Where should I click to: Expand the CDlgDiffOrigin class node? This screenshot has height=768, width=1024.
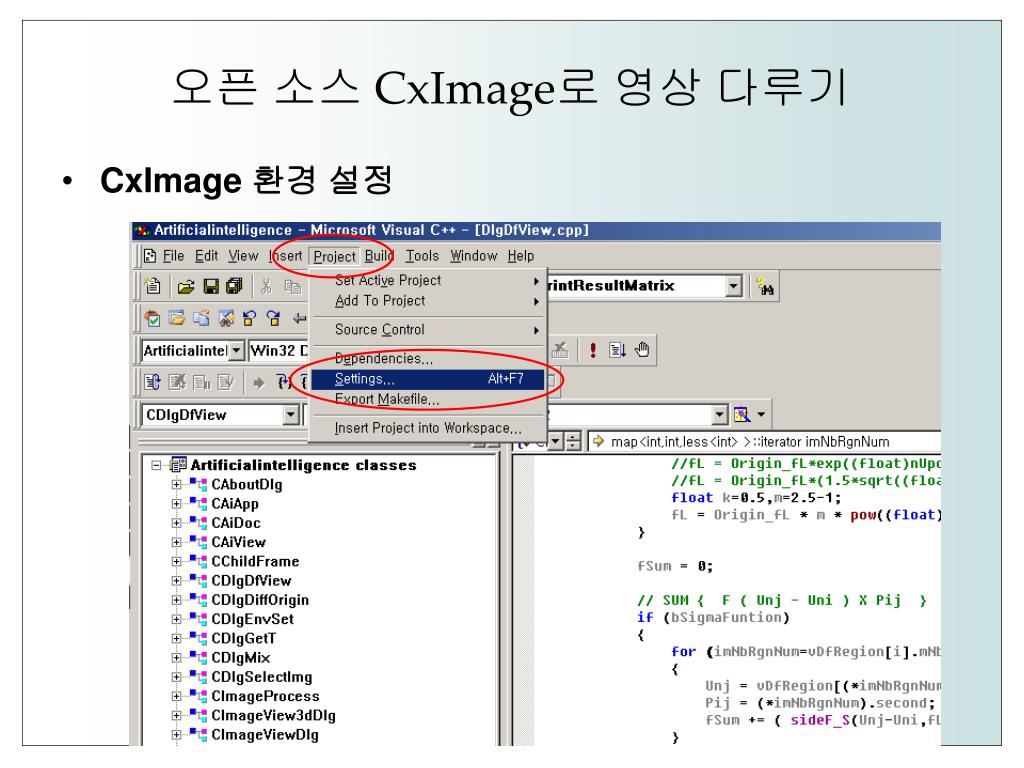click(176, 600)
